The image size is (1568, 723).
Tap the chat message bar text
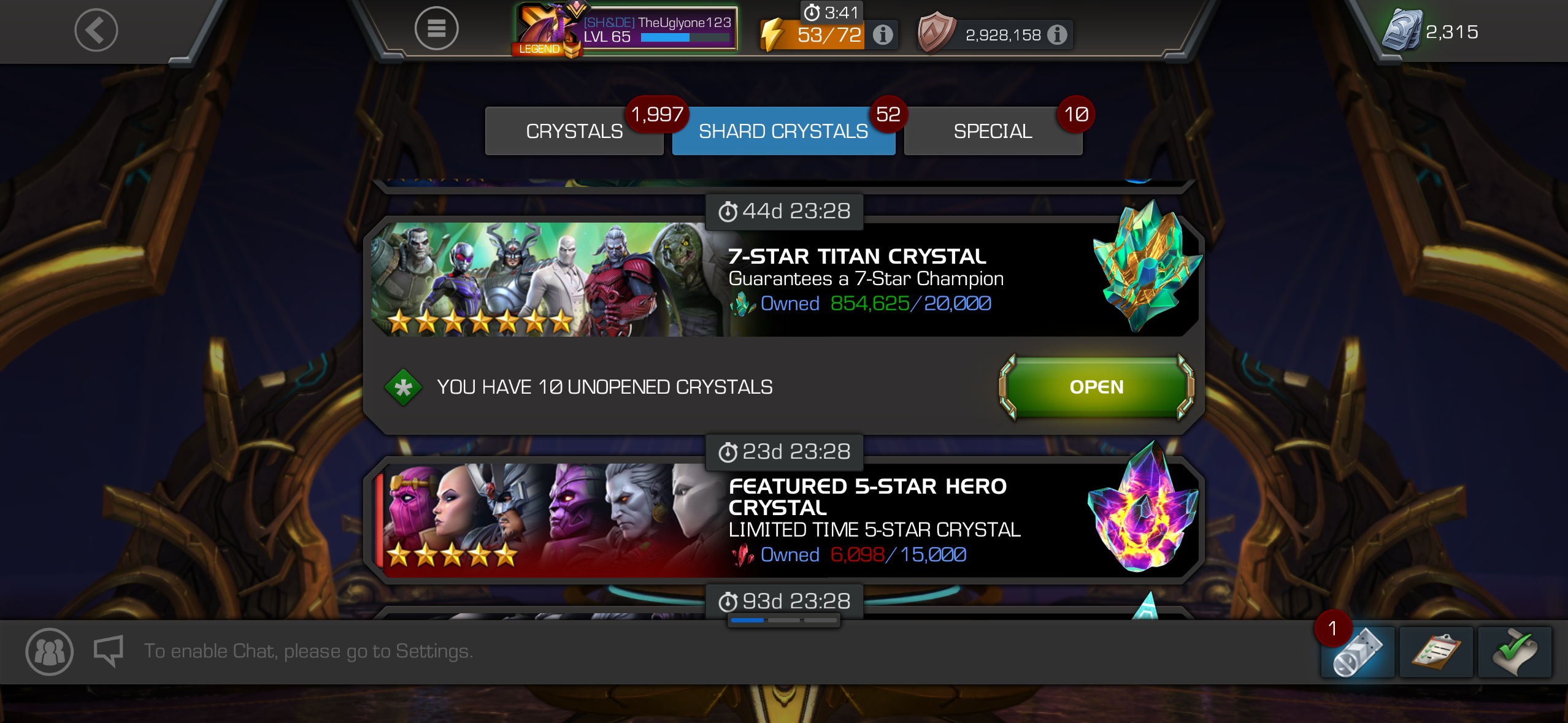pyautogui.click(x=309, y=651)
